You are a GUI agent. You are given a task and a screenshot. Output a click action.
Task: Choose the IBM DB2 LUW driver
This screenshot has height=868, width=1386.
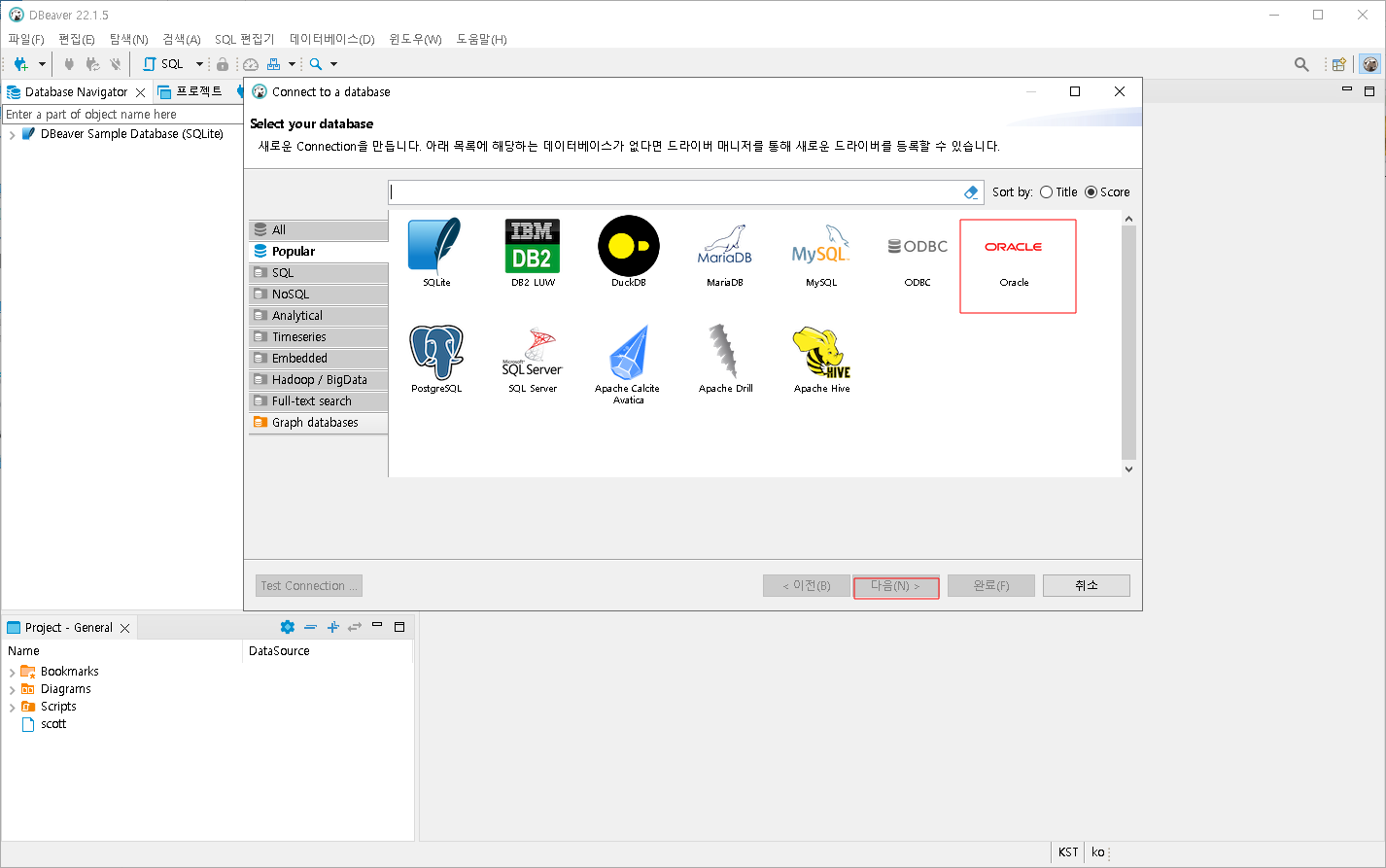[x=532, y=253]
